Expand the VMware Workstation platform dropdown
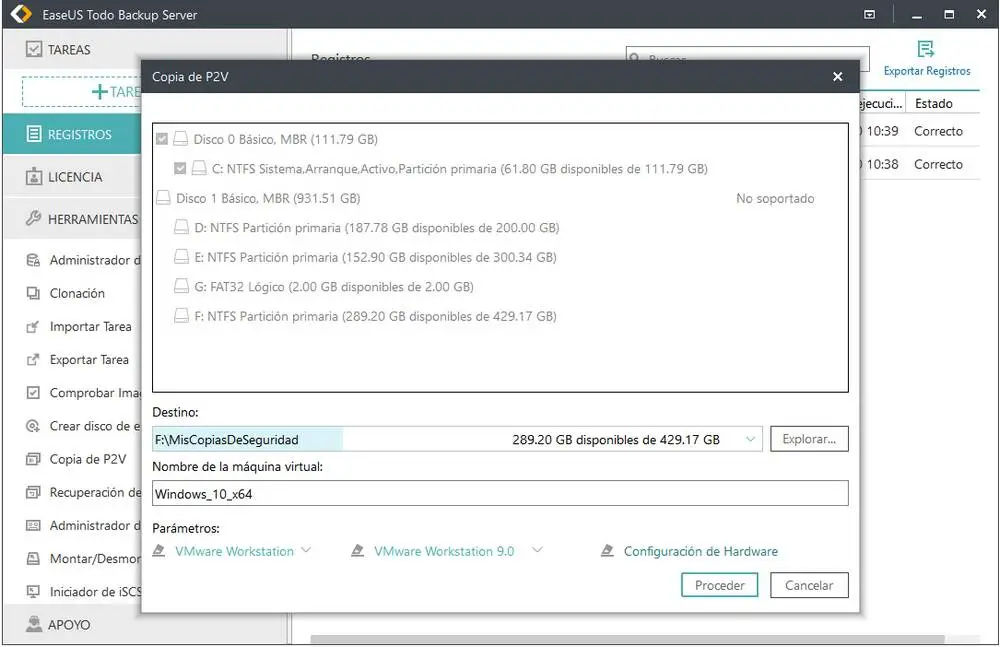 point(306,550)
